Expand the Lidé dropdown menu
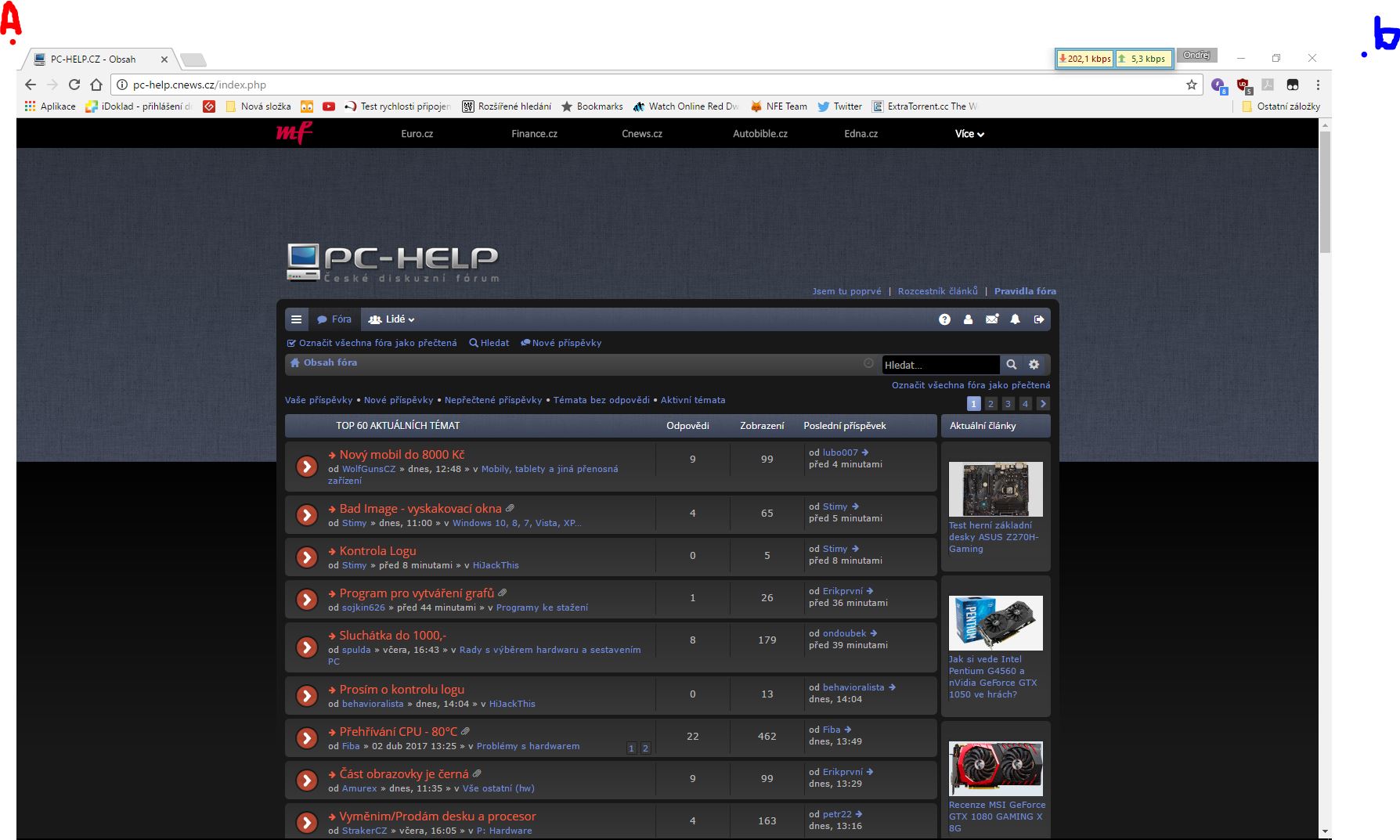 coord(391,319)
